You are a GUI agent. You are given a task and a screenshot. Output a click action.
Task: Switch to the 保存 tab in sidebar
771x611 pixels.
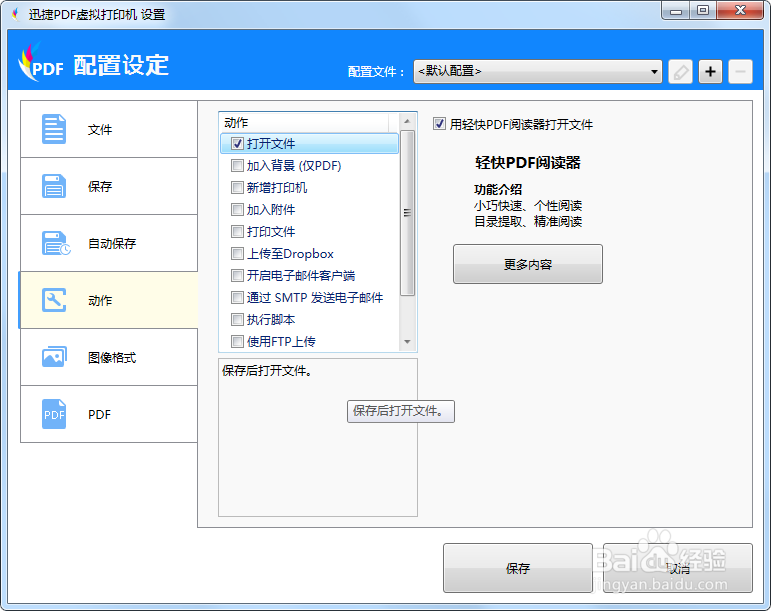pos(109,186)
